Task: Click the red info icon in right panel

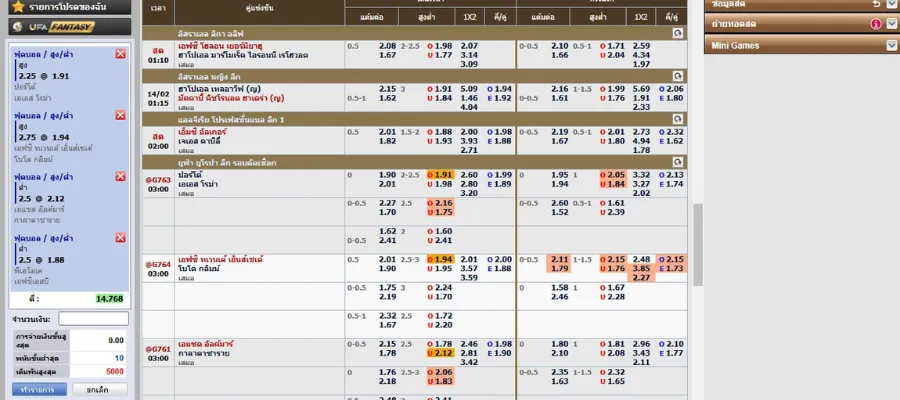Action: click(876, 24)
